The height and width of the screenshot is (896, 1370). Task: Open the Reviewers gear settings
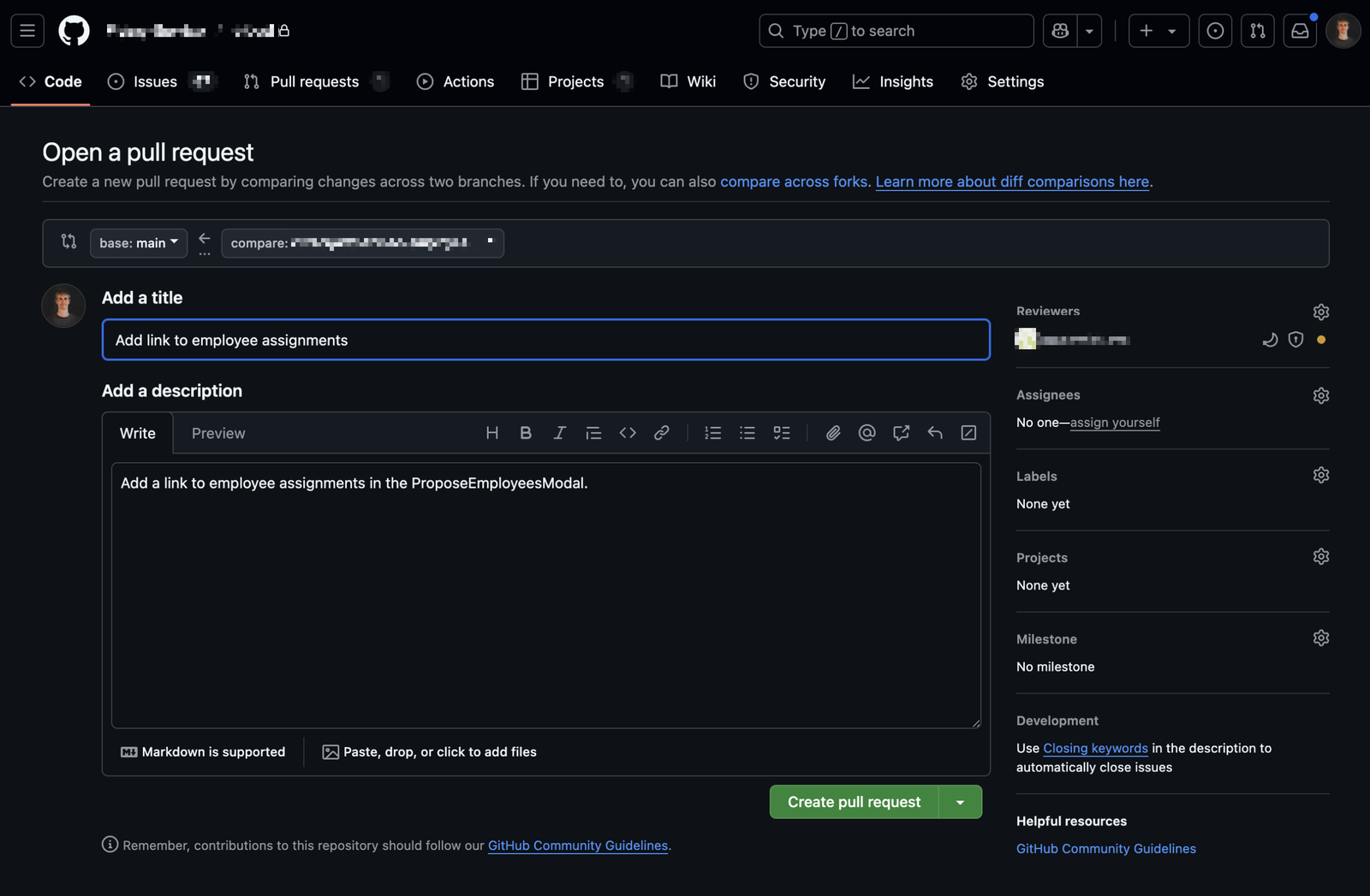pyautogui.click(x=1320, y=312)
